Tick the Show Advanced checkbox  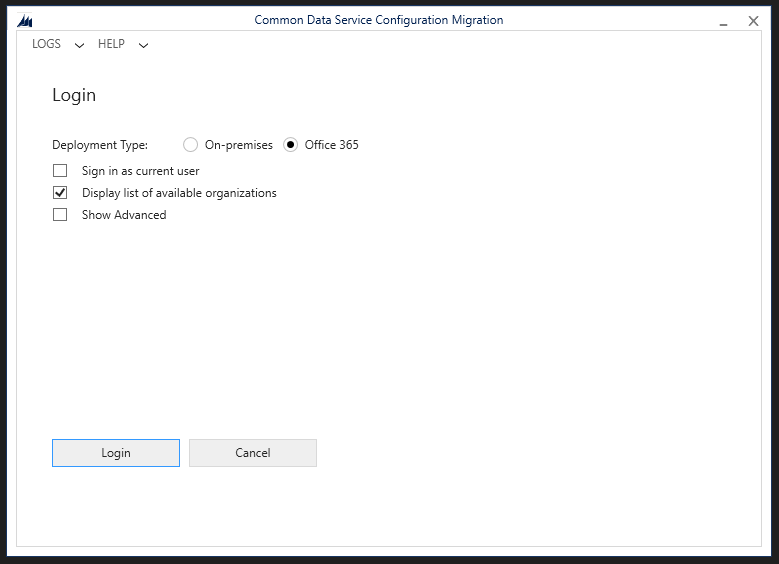60,215
